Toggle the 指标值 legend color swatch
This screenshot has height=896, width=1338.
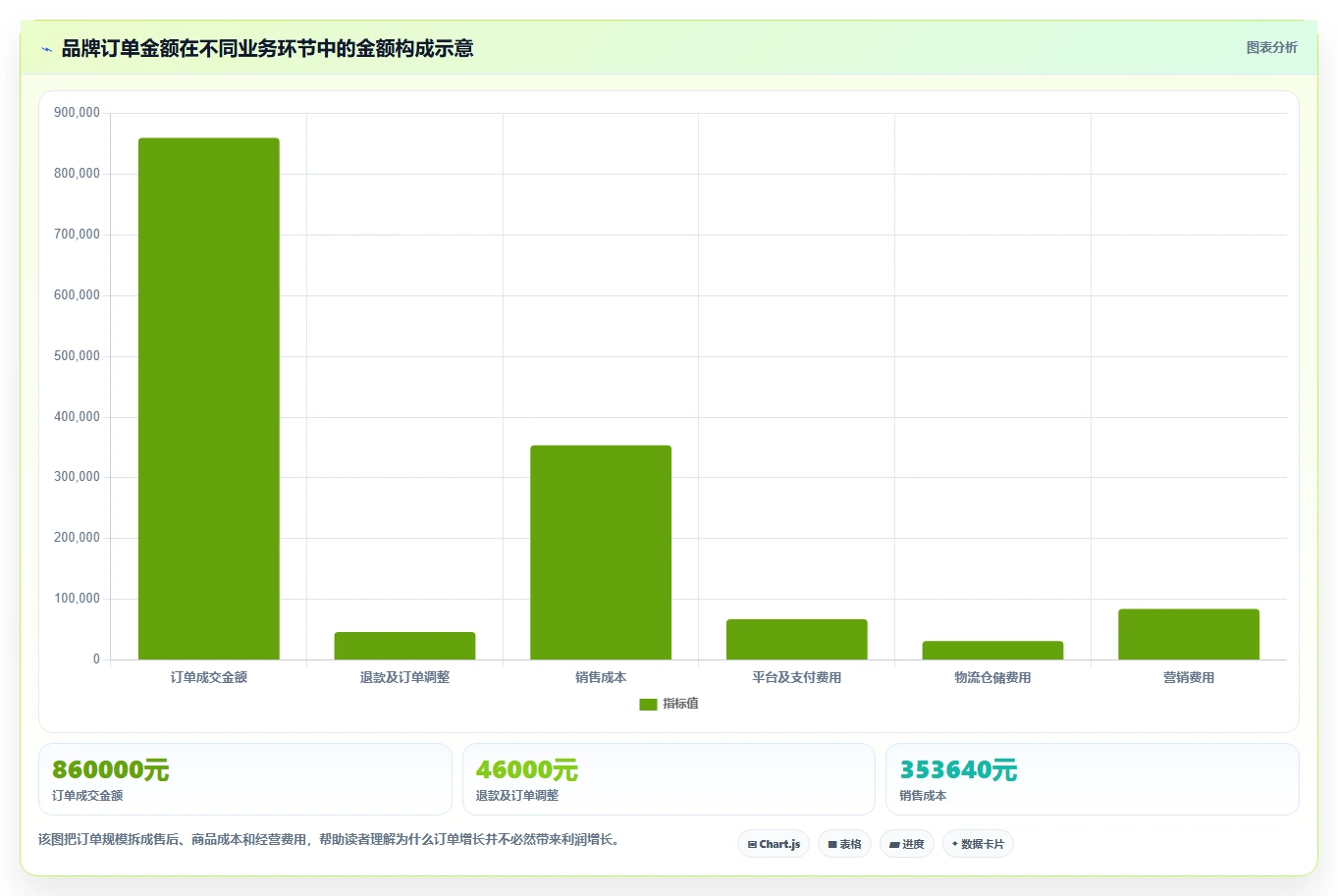tap(648, 704)
